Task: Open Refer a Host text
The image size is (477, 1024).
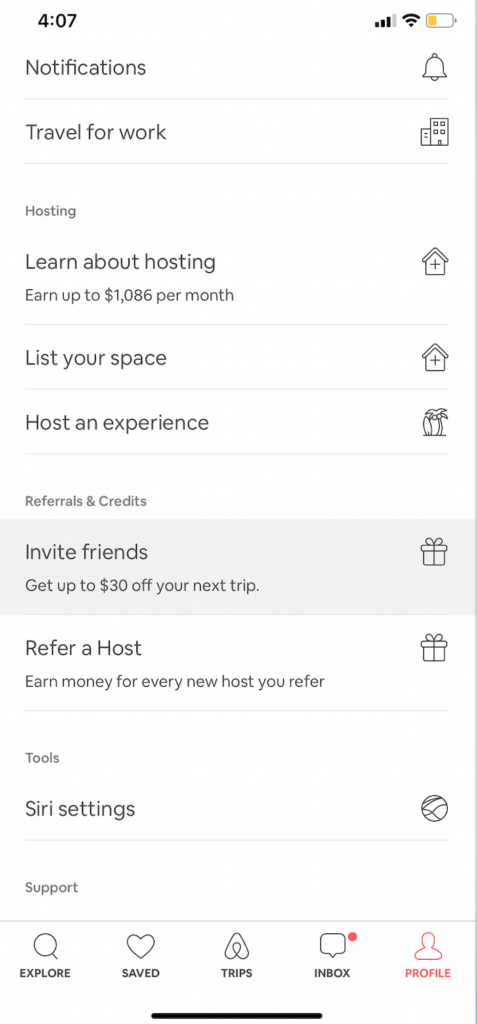Action: (83, 648)
